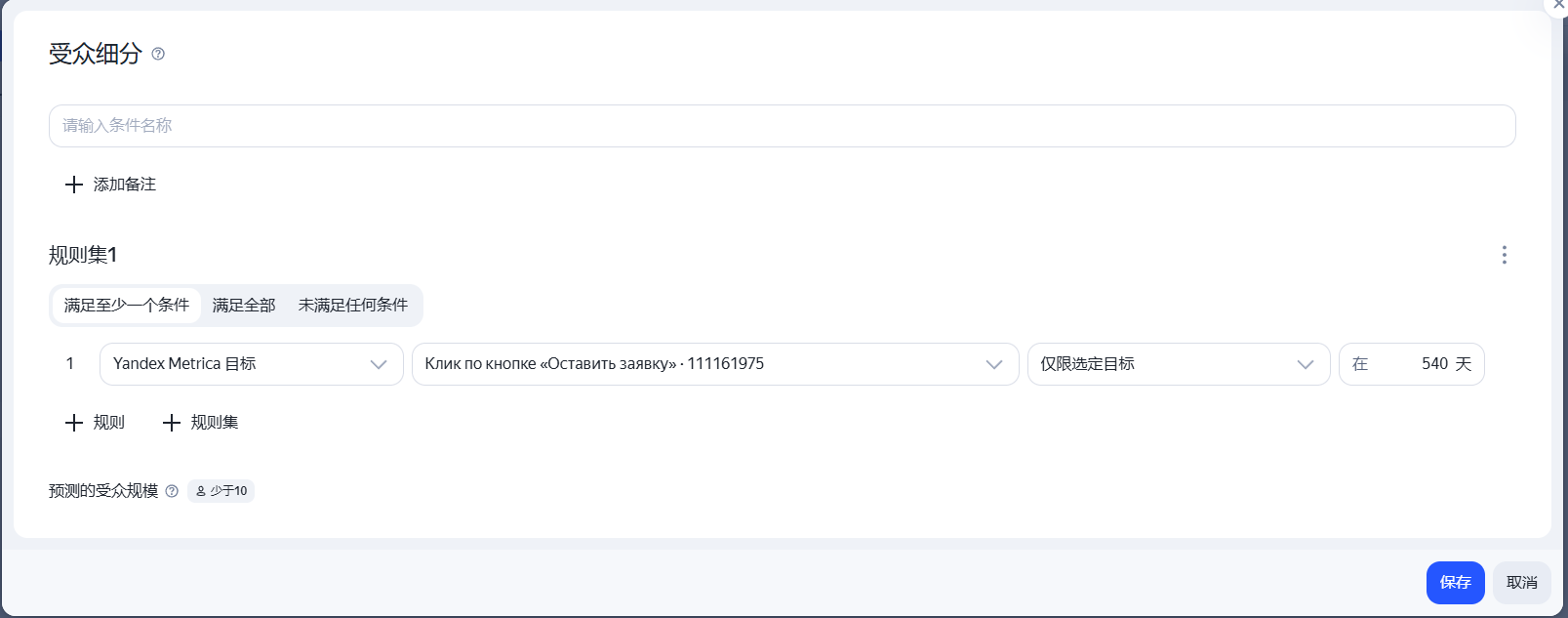Click the 少于10 audience size badge

(221, 491)
